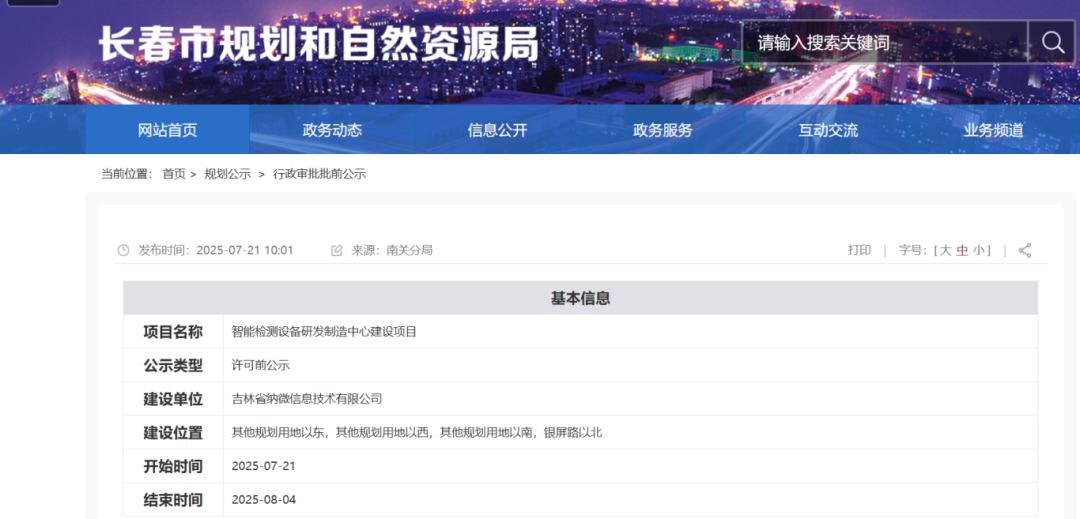Set font size to 中

pyautogui.click(x=962, y=251)
